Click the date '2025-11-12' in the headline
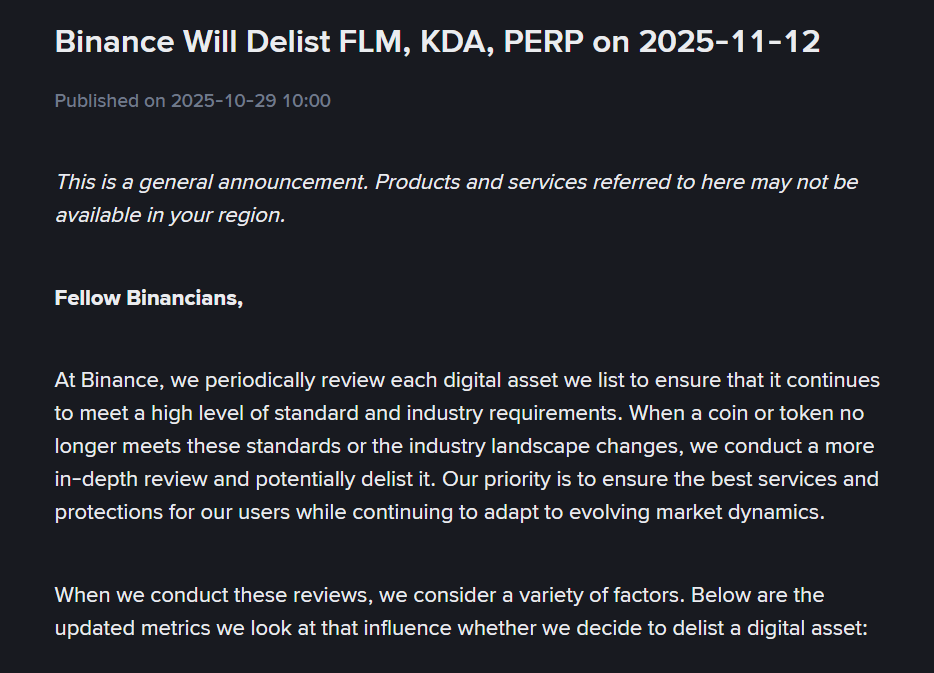This screenshot has width=934, height=673. coord(729,42)
